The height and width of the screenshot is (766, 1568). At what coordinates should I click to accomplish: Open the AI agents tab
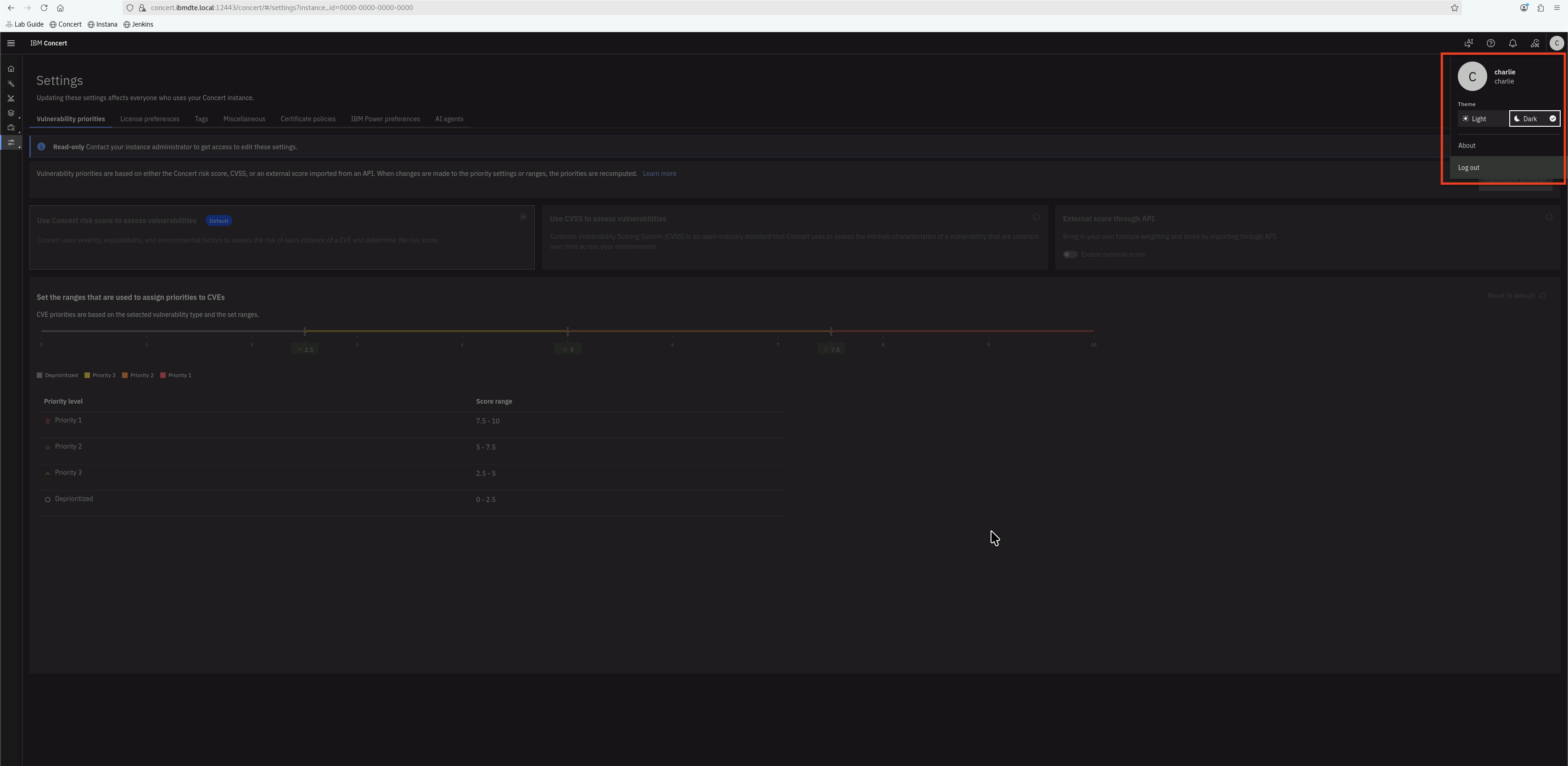tap(449, 119)
